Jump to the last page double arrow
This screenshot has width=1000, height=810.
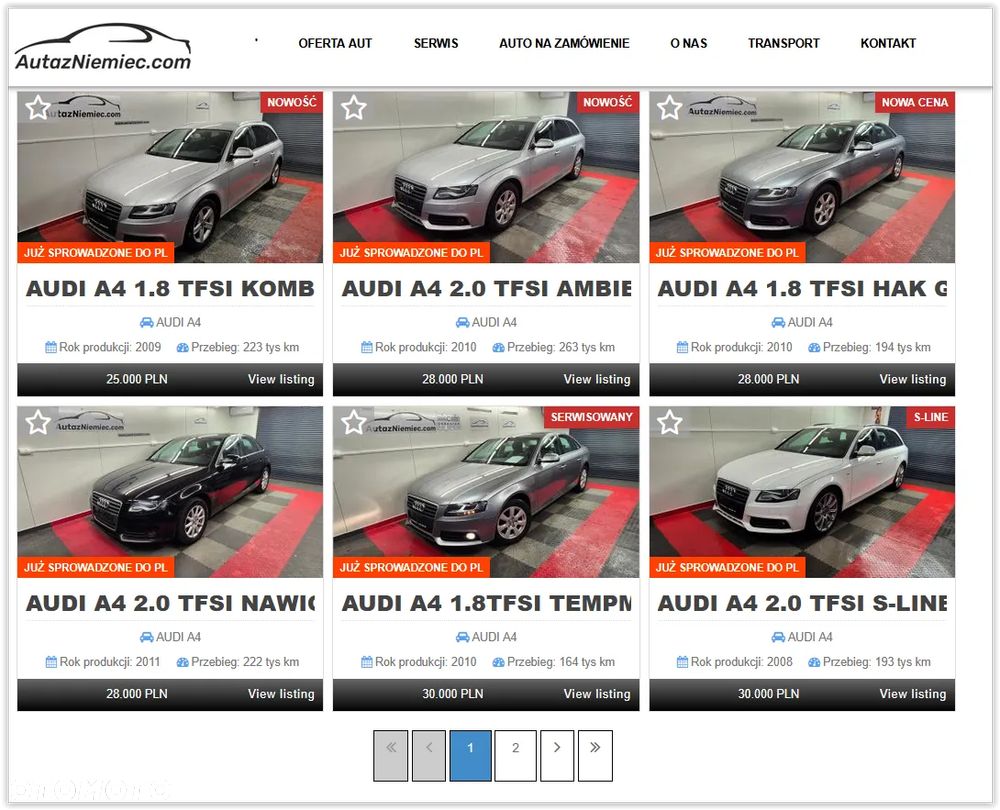pyautogui.click(x=595, y=756)
